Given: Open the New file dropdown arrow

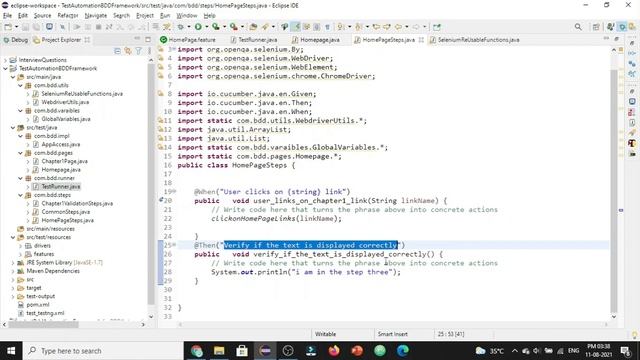Looking at the screenshot, I should point(16,27).
